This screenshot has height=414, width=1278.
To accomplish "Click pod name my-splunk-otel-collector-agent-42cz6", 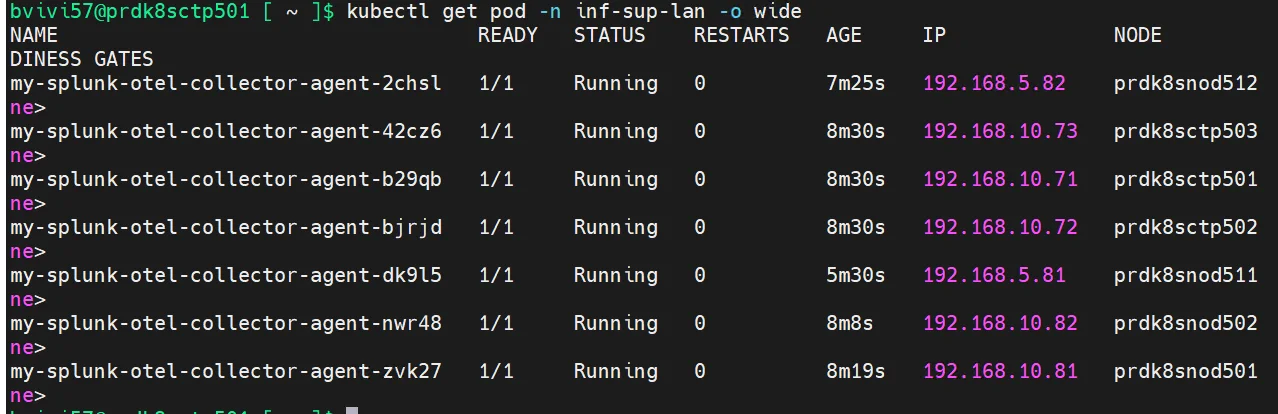I will 225,131.
